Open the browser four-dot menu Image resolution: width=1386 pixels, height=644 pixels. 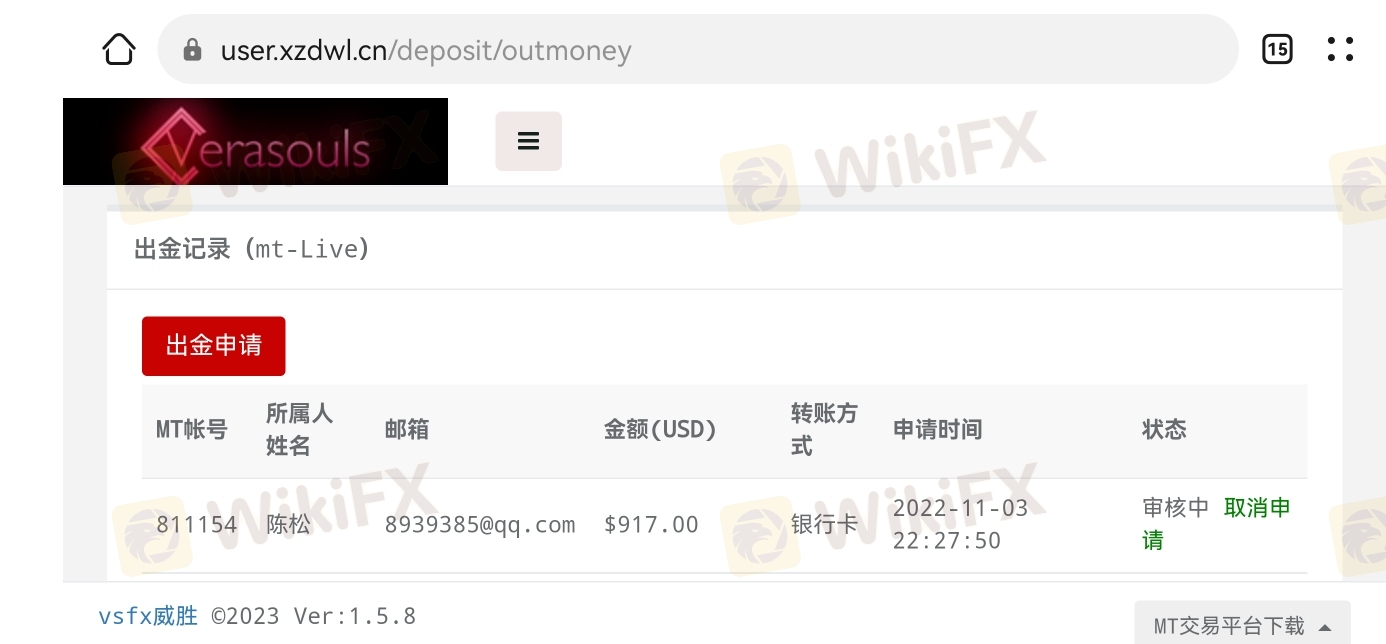(1340, 49)
